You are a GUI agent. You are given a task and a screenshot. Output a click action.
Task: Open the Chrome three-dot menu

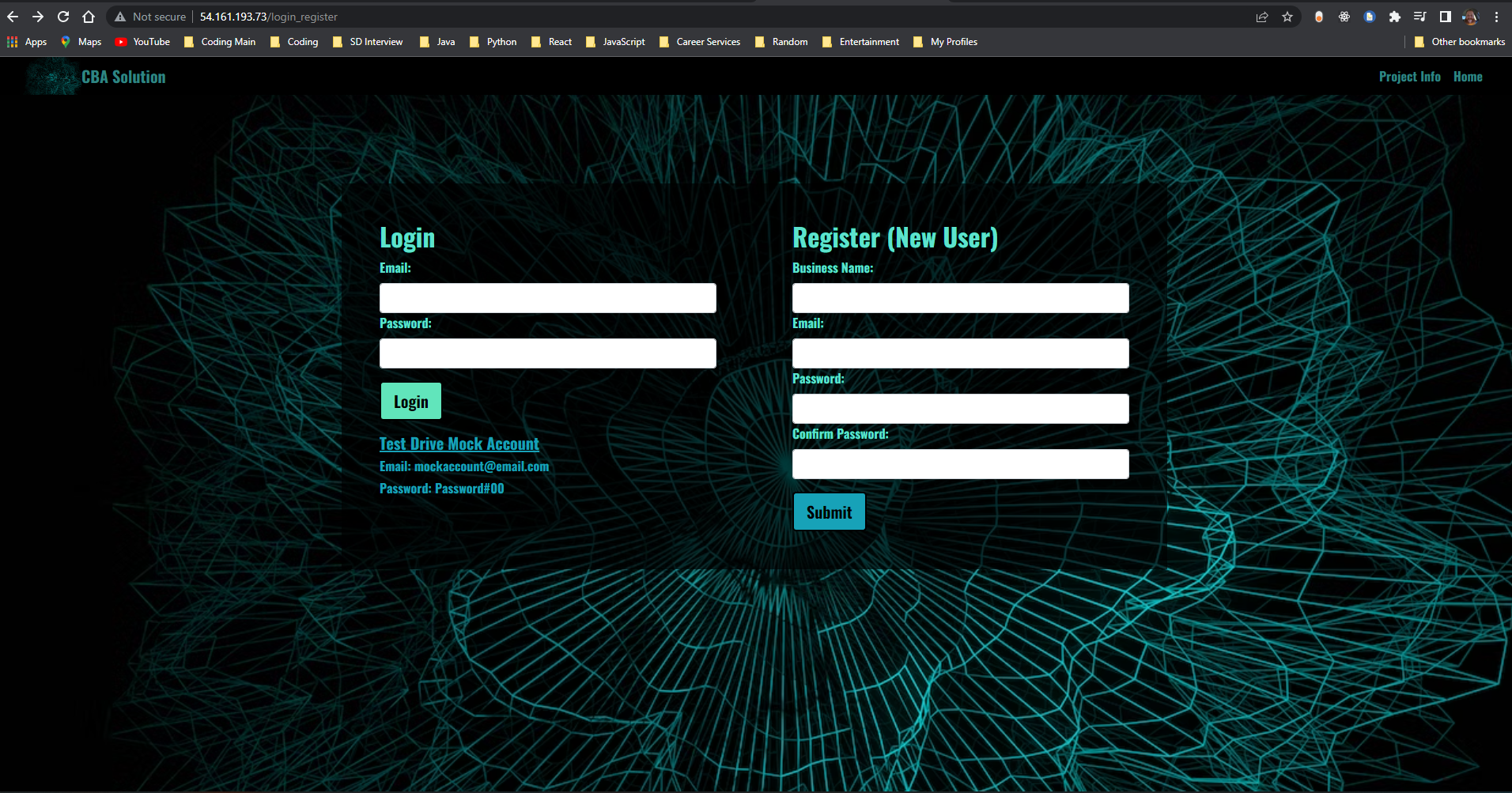(x=1496, y=17)
